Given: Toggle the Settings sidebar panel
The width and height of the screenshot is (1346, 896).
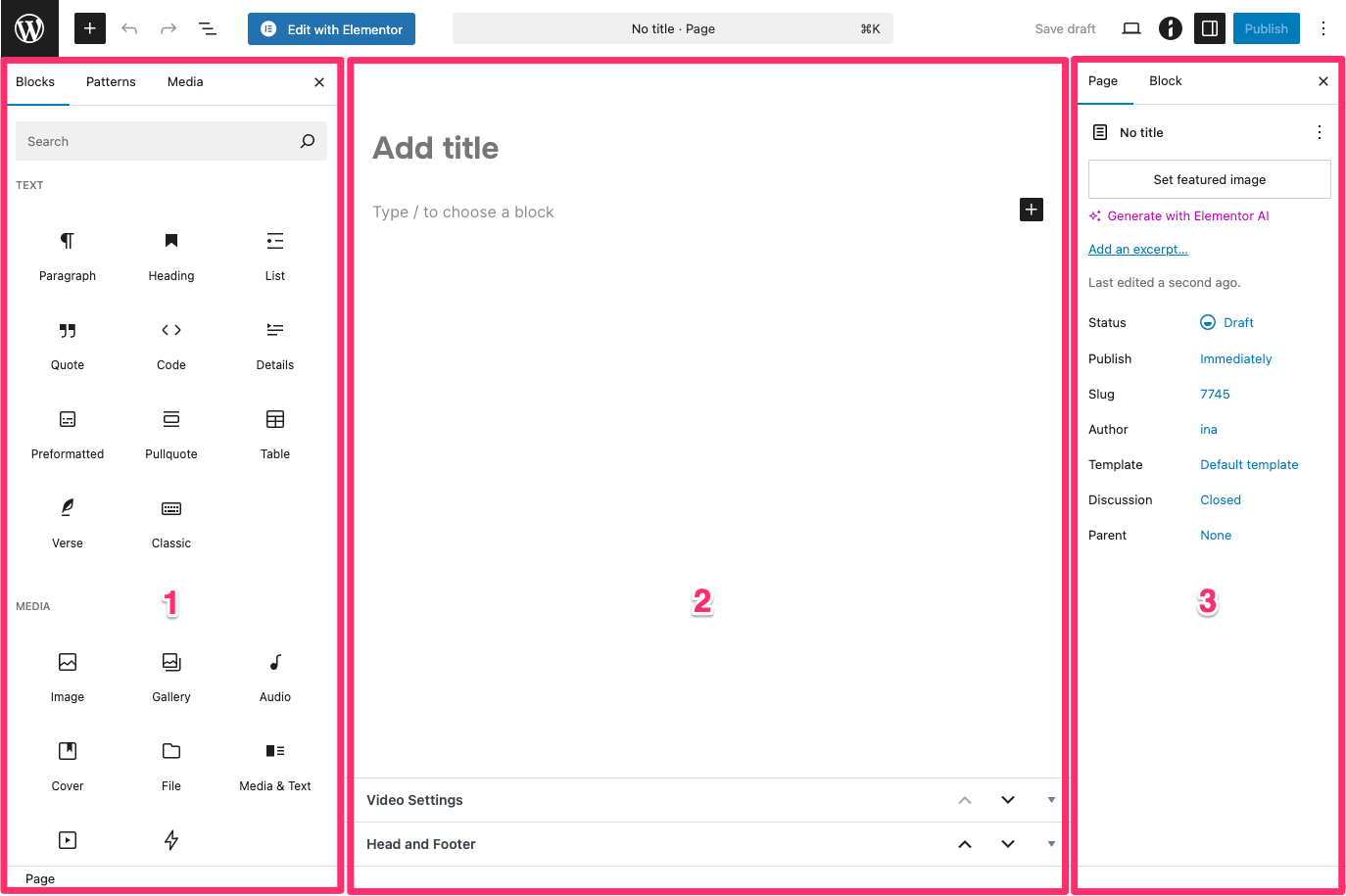Looking at the screenshot, I should pyautogui.click(x=1210, y=28).
